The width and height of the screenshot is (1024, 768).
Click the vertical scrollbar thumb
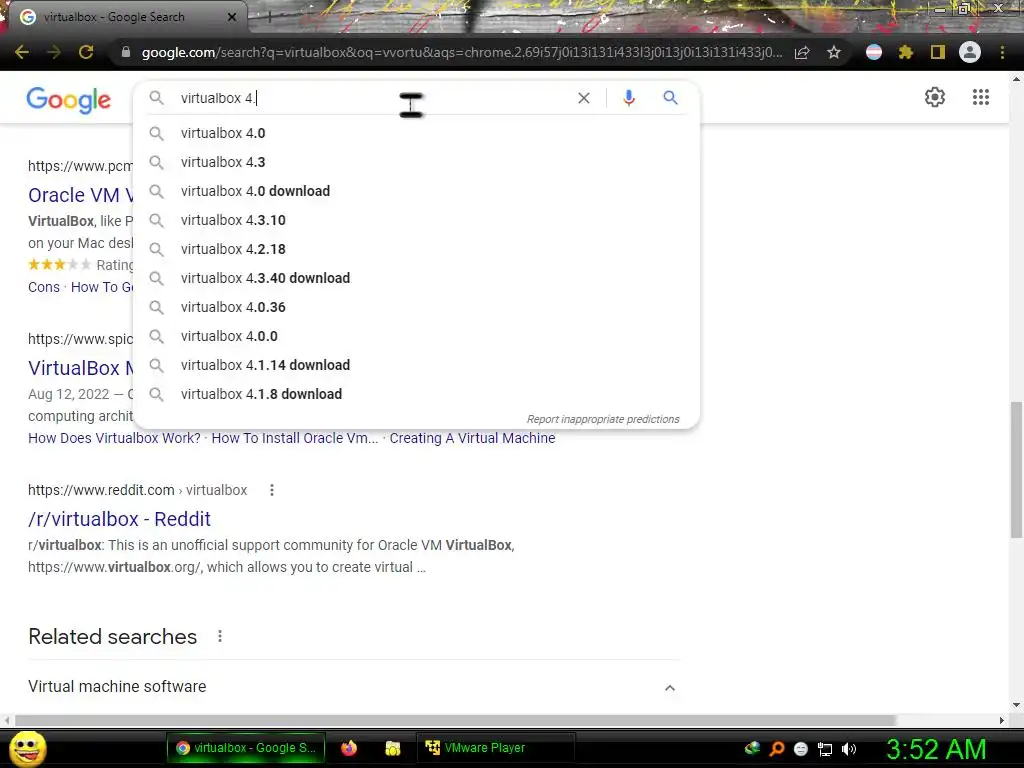click(x=1016, y=470)
